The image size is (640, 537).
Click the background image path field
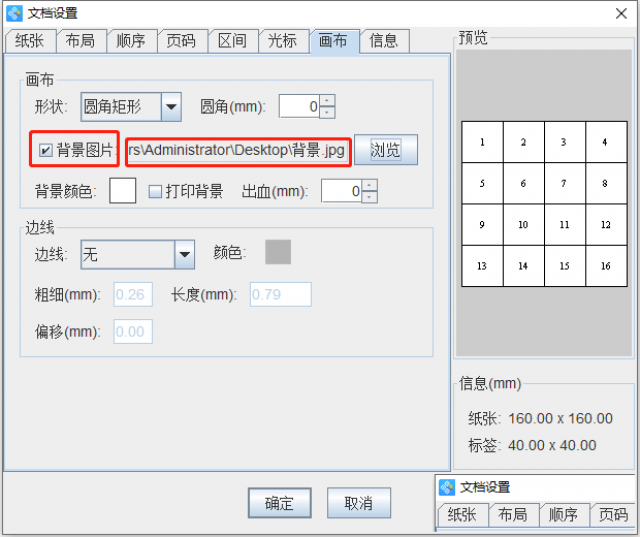coord(238,150)
